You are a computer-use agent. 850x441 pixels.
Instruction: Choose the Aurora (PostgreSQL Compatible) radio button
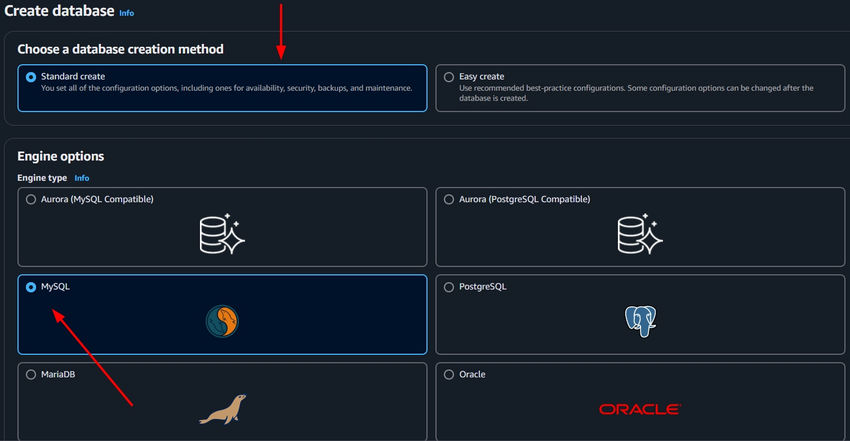pyautogui.click(x=449, y=199)
